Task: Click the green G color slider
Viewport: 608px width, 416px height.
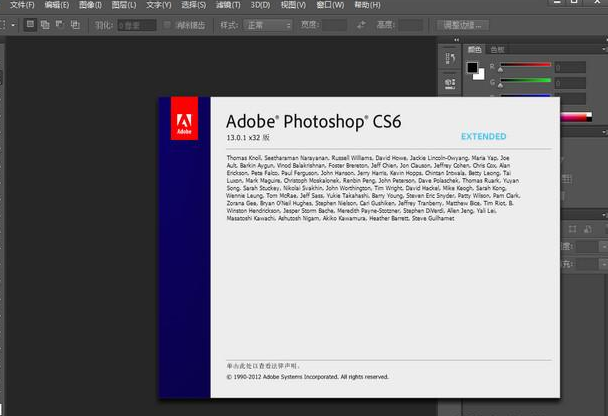Action: 525,80
